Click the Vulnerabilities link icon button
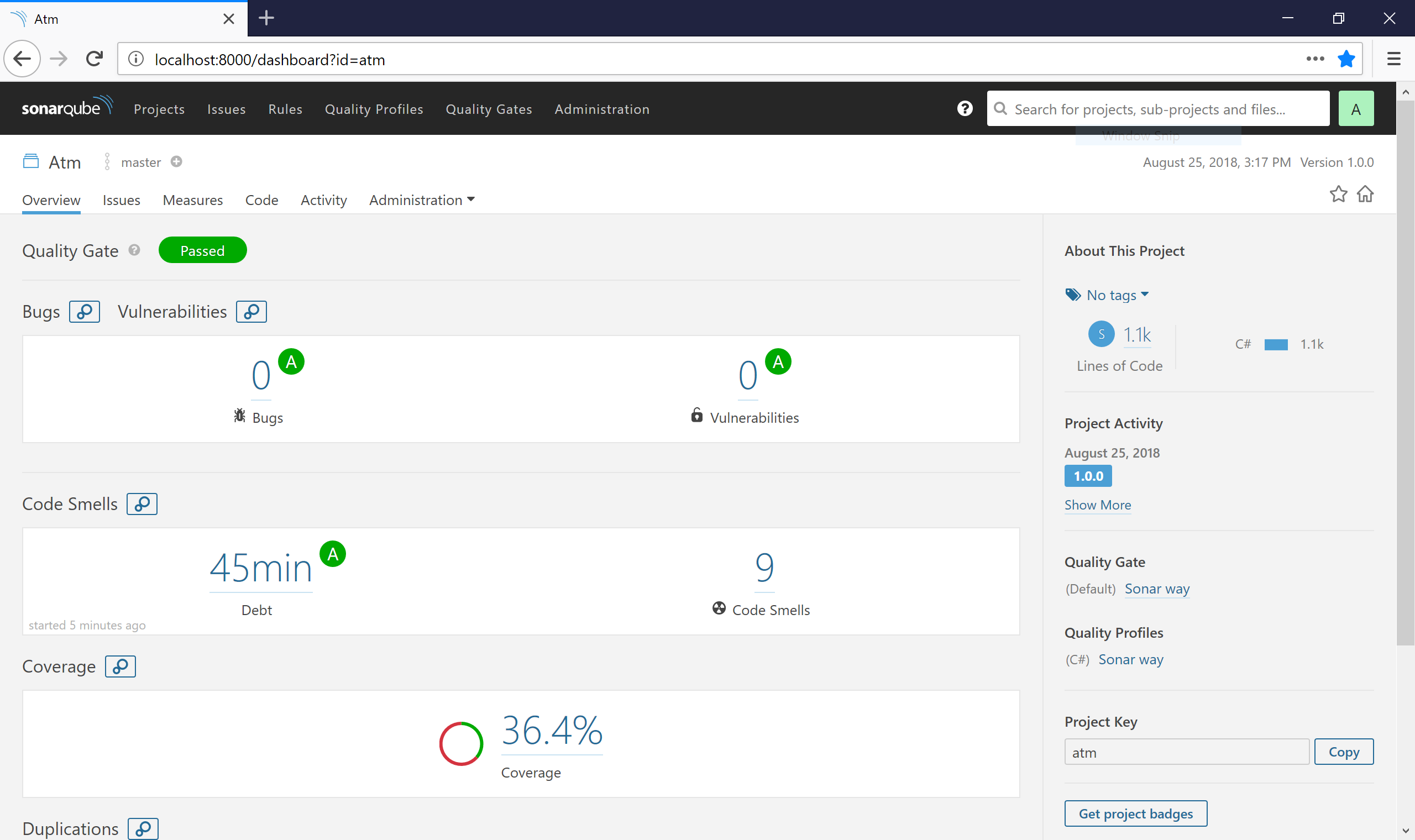The width and height of the screenshot is (1415, 840). pos(251,311)
